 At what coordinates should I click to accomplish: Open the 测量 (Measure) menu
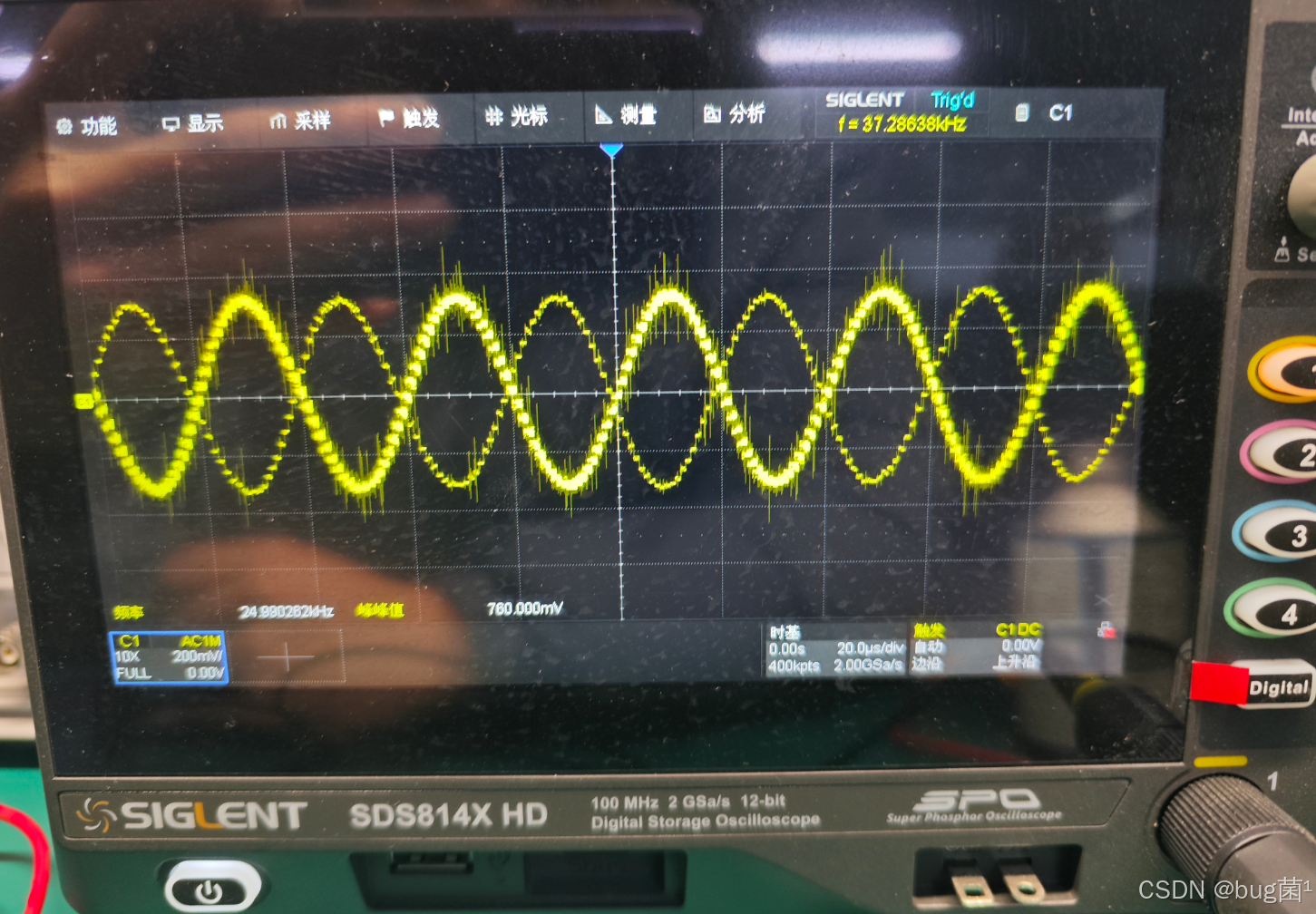[x=626, y=114]
